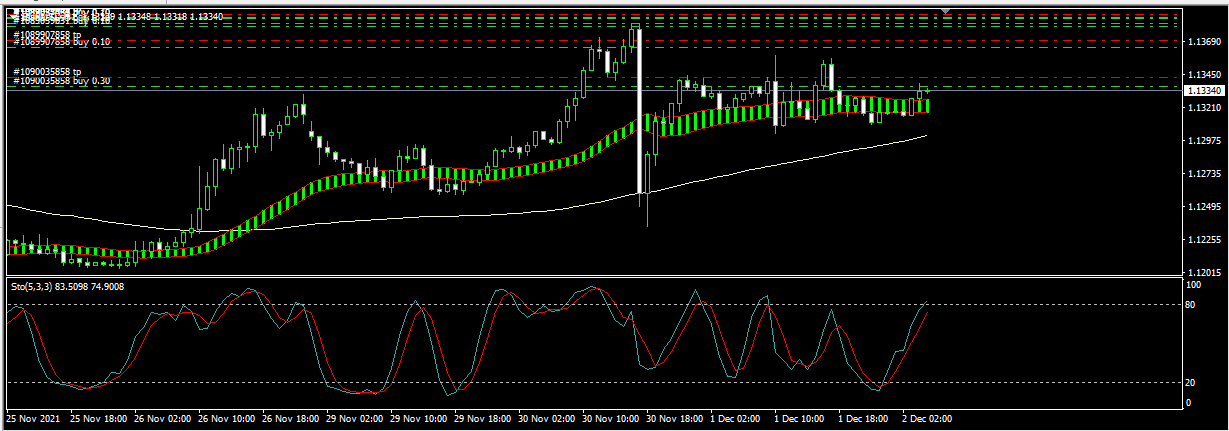Viewport: 1229px width, 431px height.
Task: Pick the #1090035858 buy 0.30 order label
Action: (60, 81)
